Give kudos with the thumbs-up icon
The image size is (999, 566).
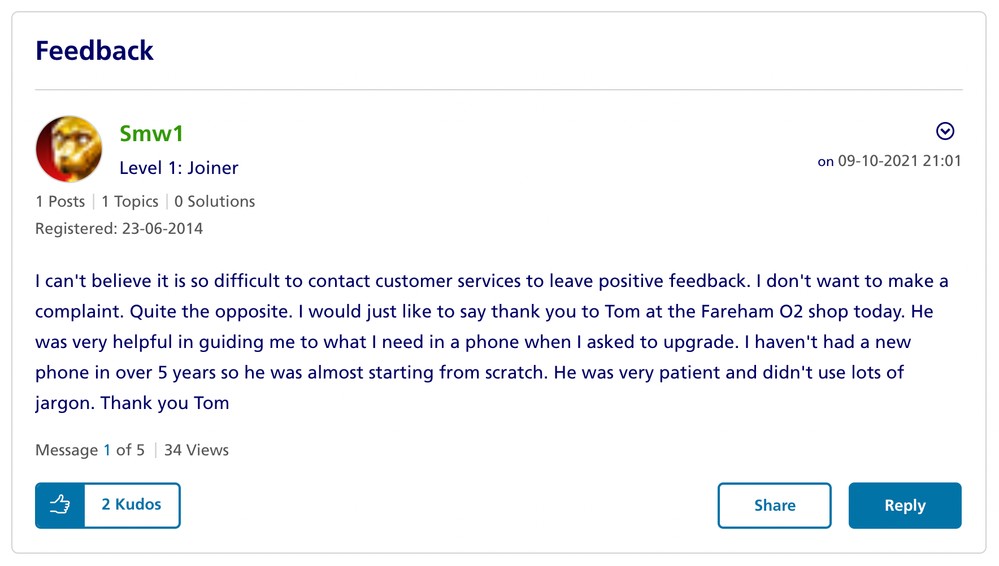point(60,506)
